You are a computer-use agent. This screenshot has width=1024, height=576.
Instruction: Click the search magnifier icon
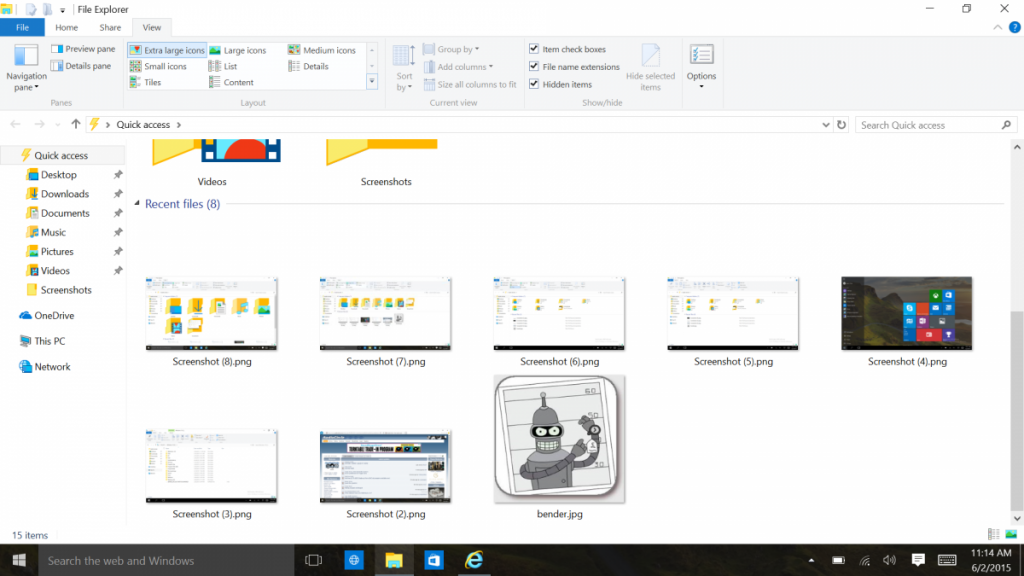(x=1006, y=125)
